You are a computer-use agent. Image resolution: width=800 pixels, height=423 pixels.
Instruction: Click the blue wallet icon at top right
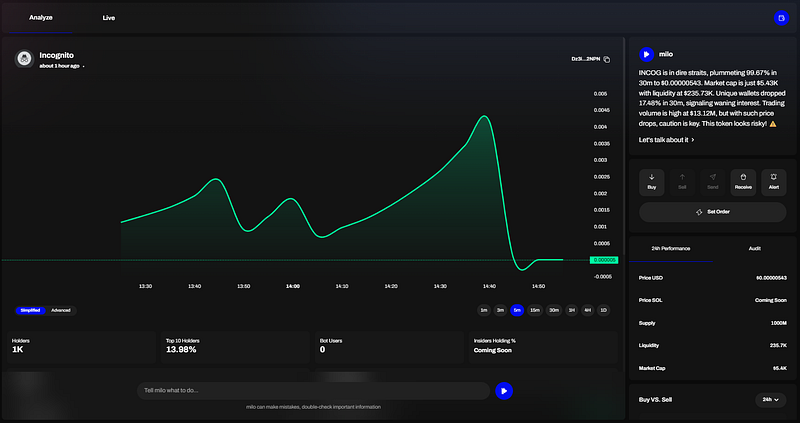(x=781, y=18)
